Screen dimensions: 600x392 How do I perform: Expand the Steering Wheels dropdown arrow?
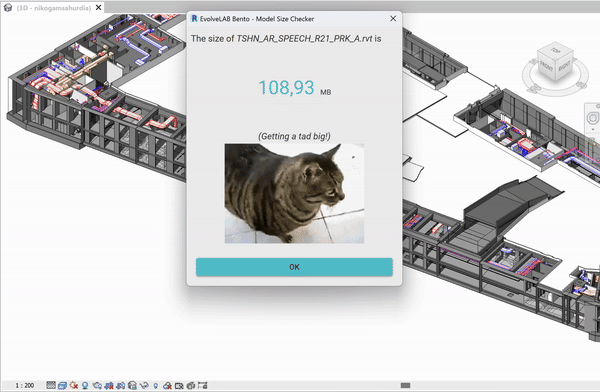[x=593, y=129]
